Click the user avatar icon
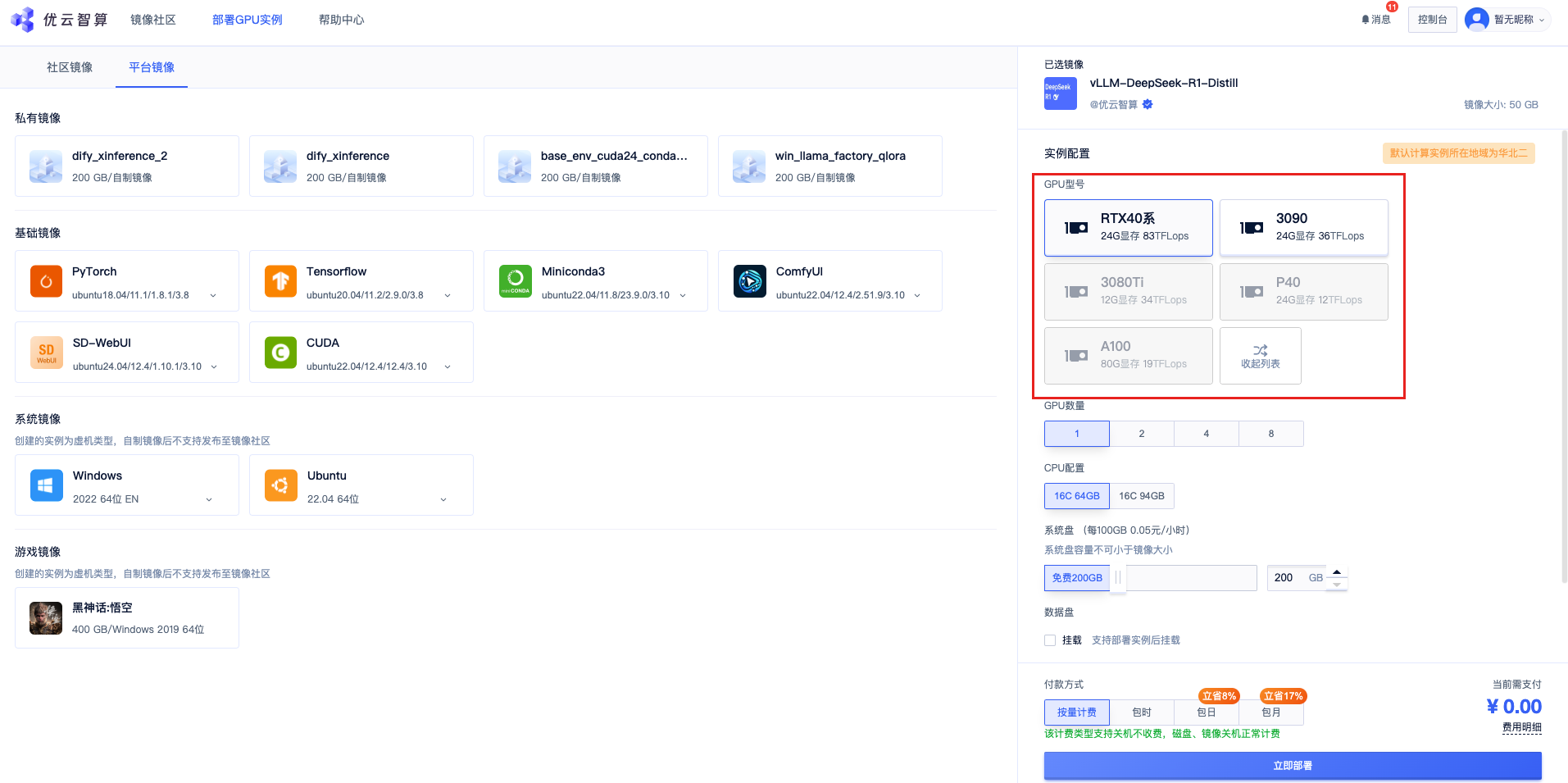Screen dimensions: 1568x783 (1477, 20)
